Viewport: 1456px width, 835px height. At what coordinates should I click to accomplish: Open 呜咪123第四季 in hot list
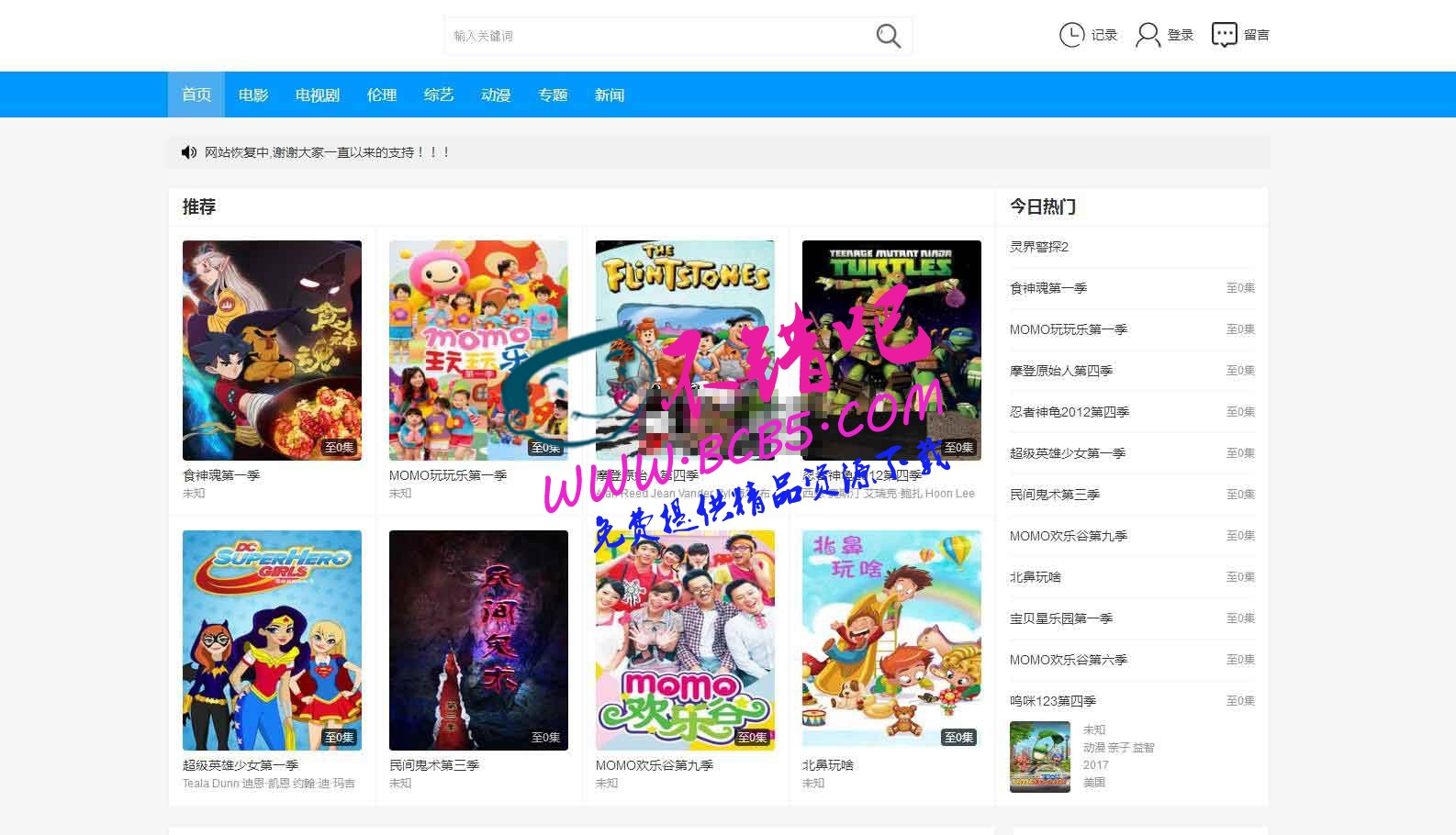pos(1053,701)
